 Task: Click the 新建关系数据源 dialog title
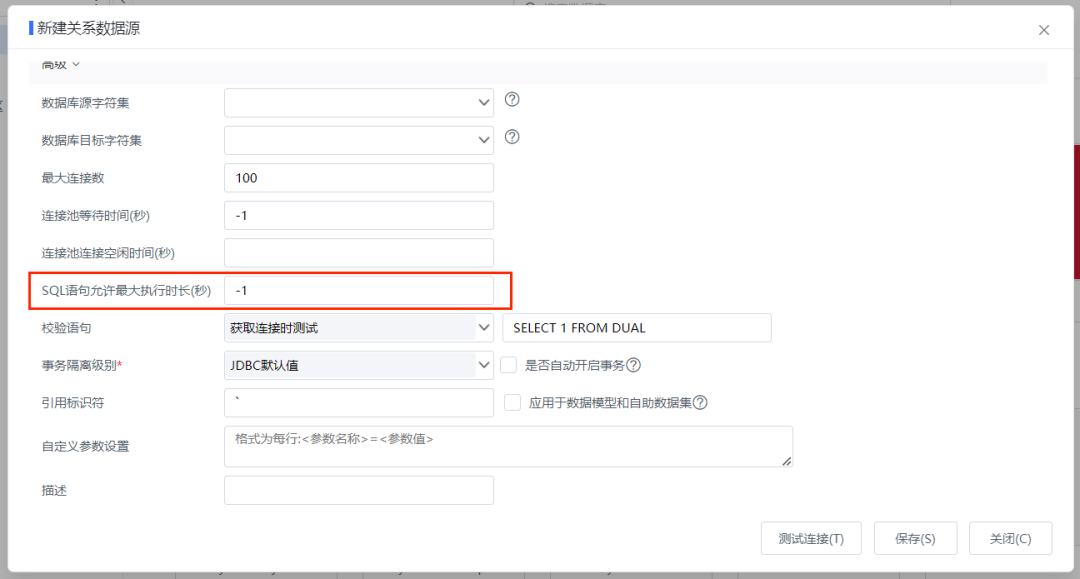88,28
